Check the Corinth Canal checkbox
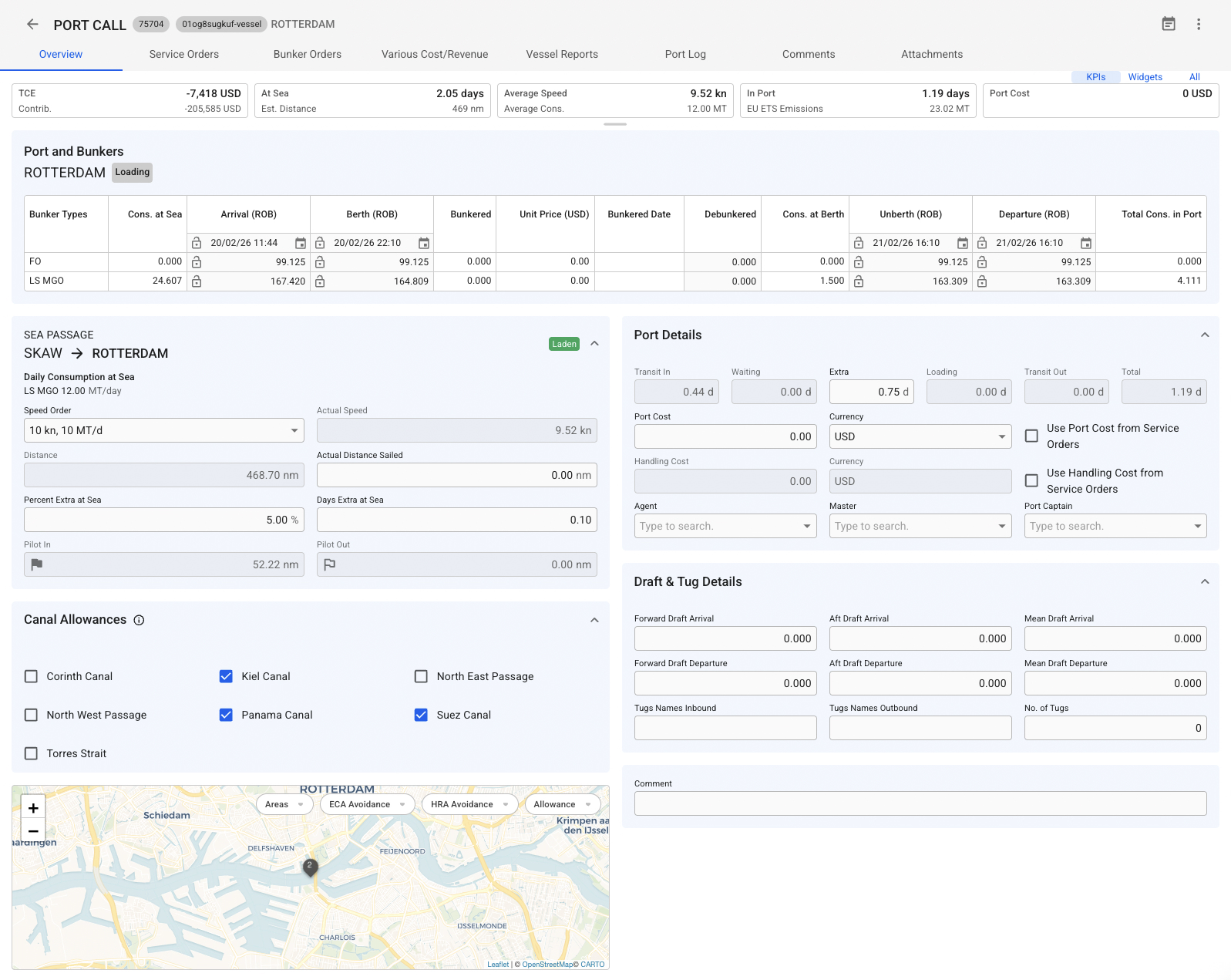 pos(31,676)
